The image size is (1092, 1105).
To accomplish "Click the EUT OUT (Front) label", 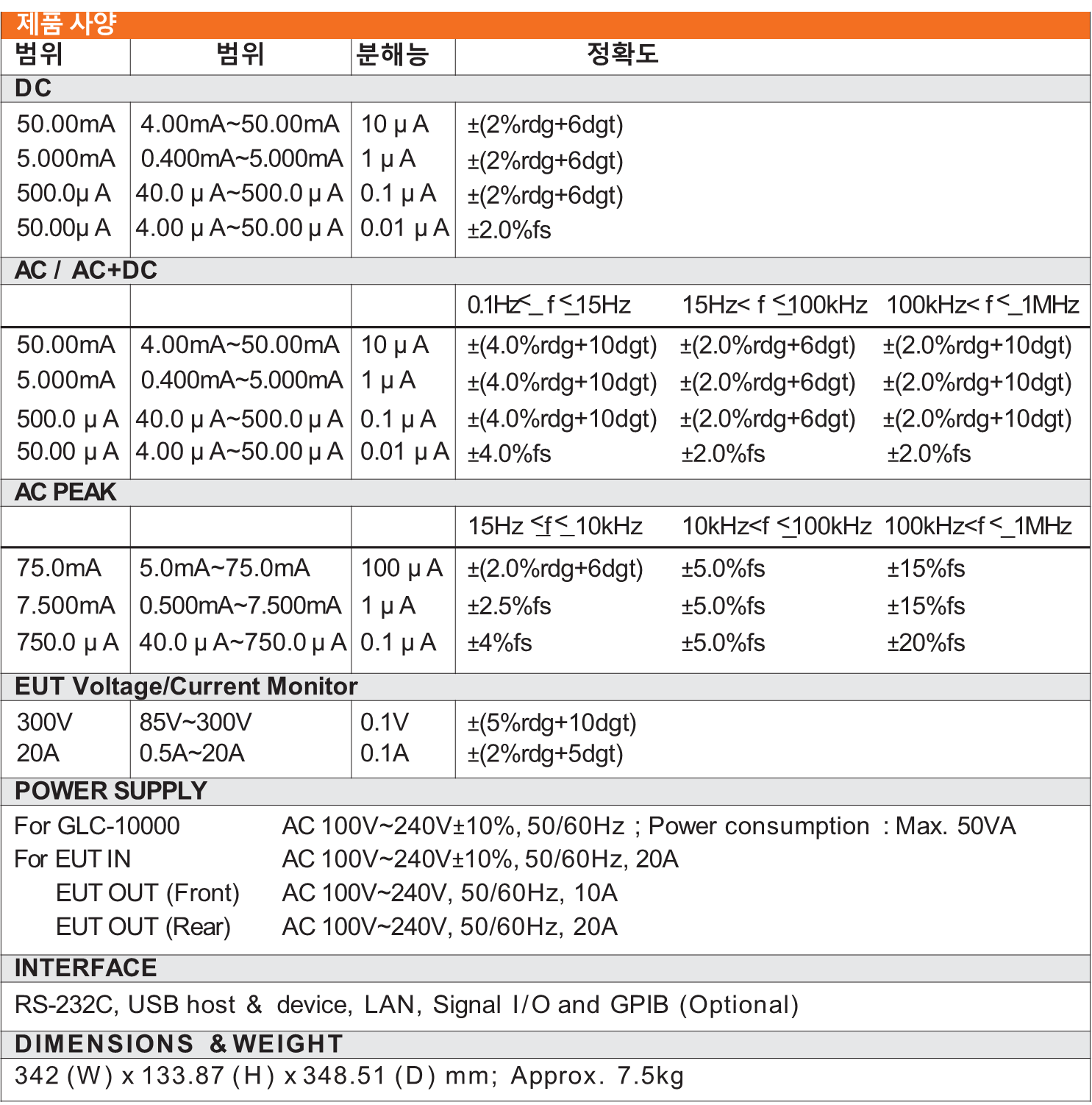I will (148, 893).
